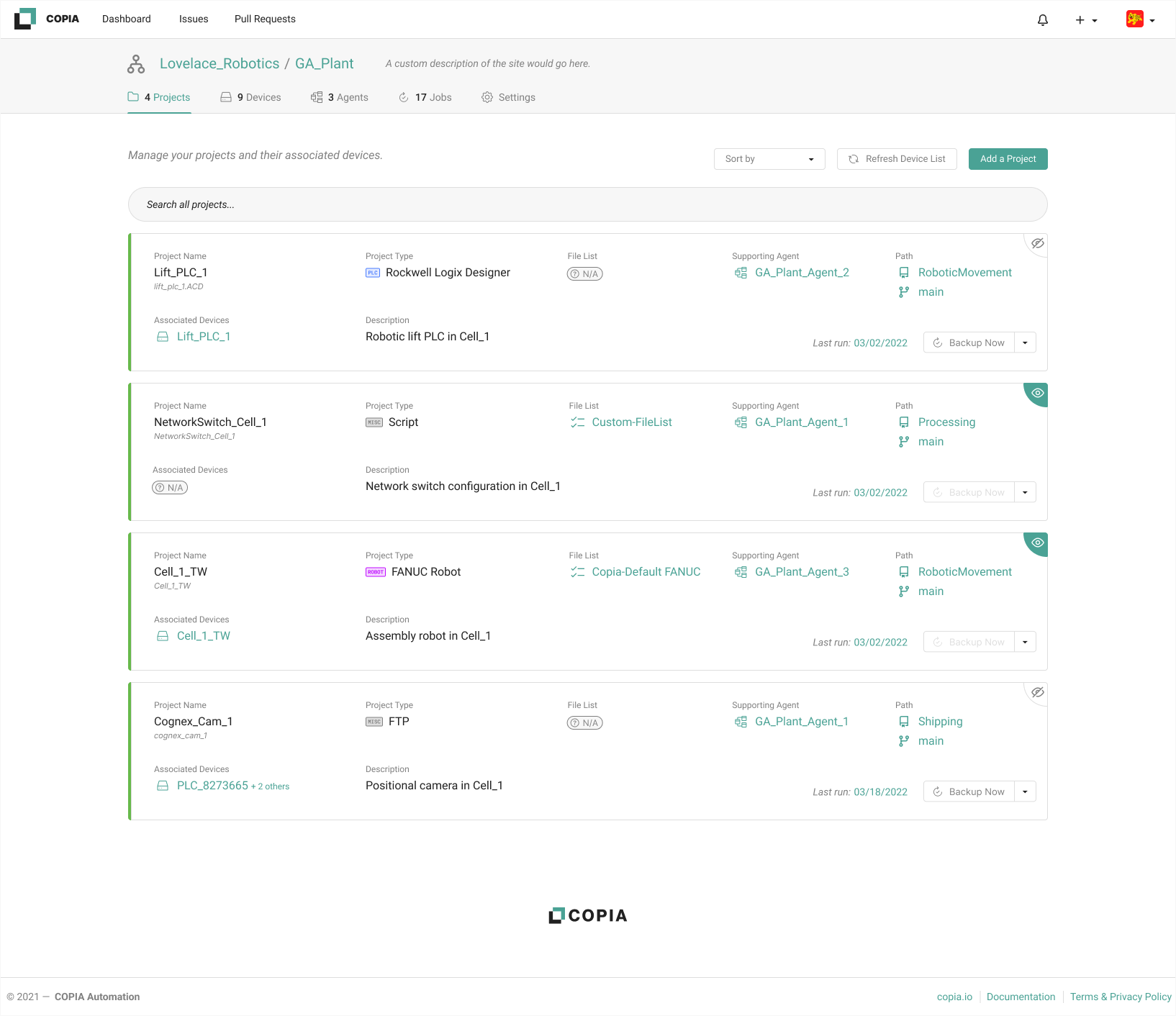Open the Agents tab
The height and width of the screenshot is (1016, 1176).
click(x=340, y=97)
